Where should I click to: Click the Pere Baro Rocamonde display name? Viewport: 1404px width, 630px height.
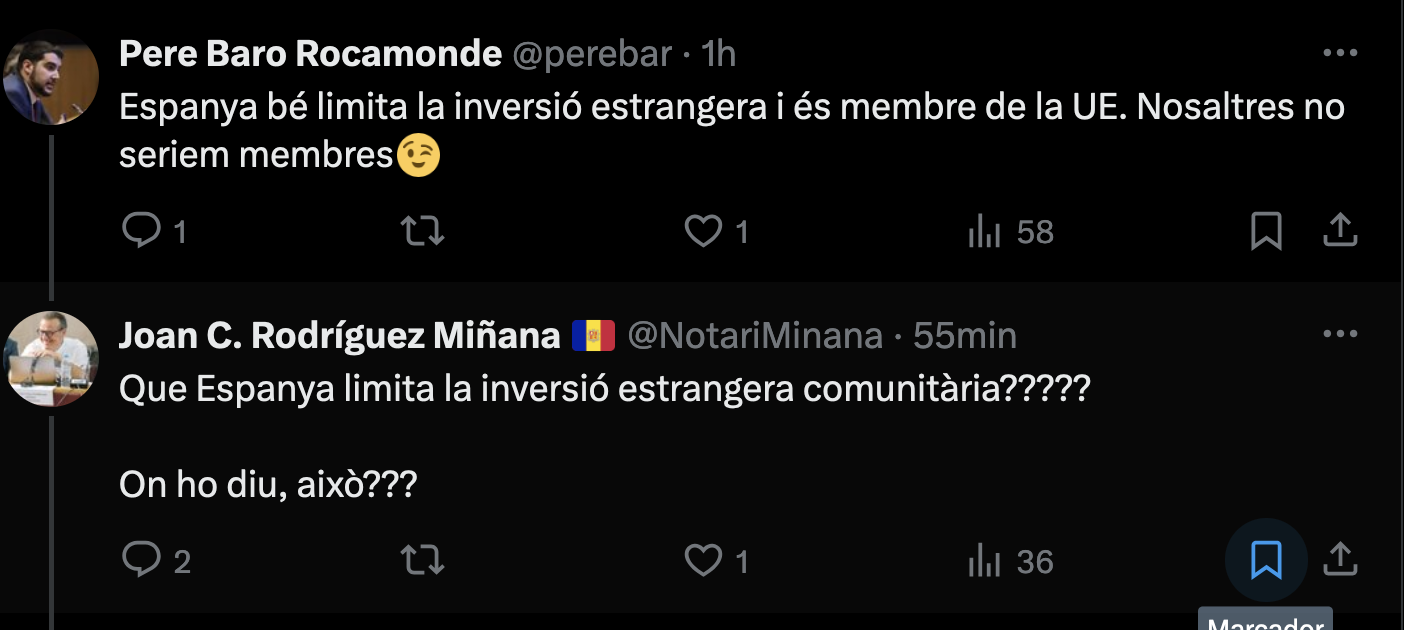pos(310,53)
